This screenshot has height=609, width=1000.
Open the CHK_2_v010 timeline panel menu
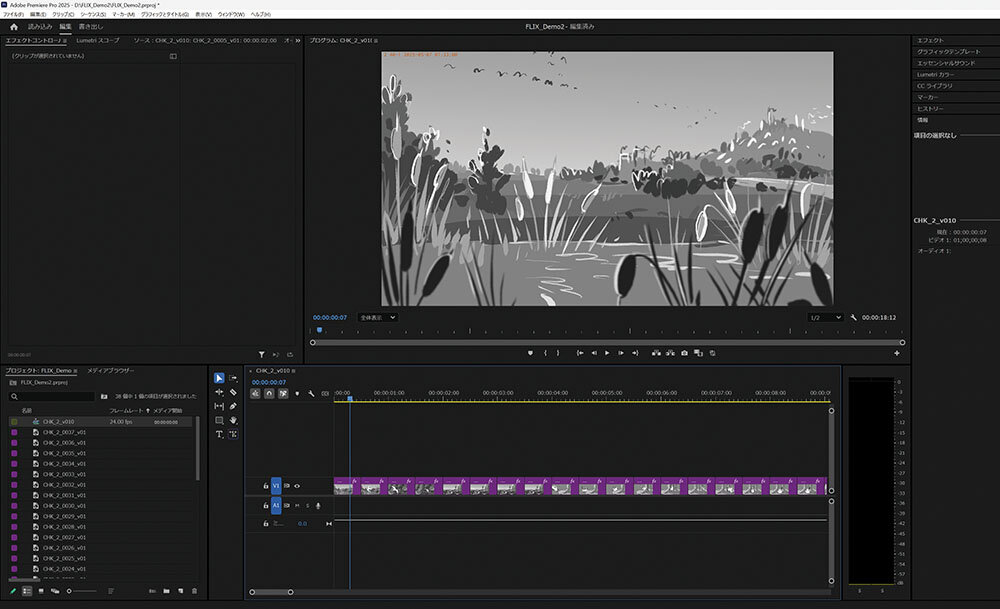pyautogui.click(x=293, y=371)
